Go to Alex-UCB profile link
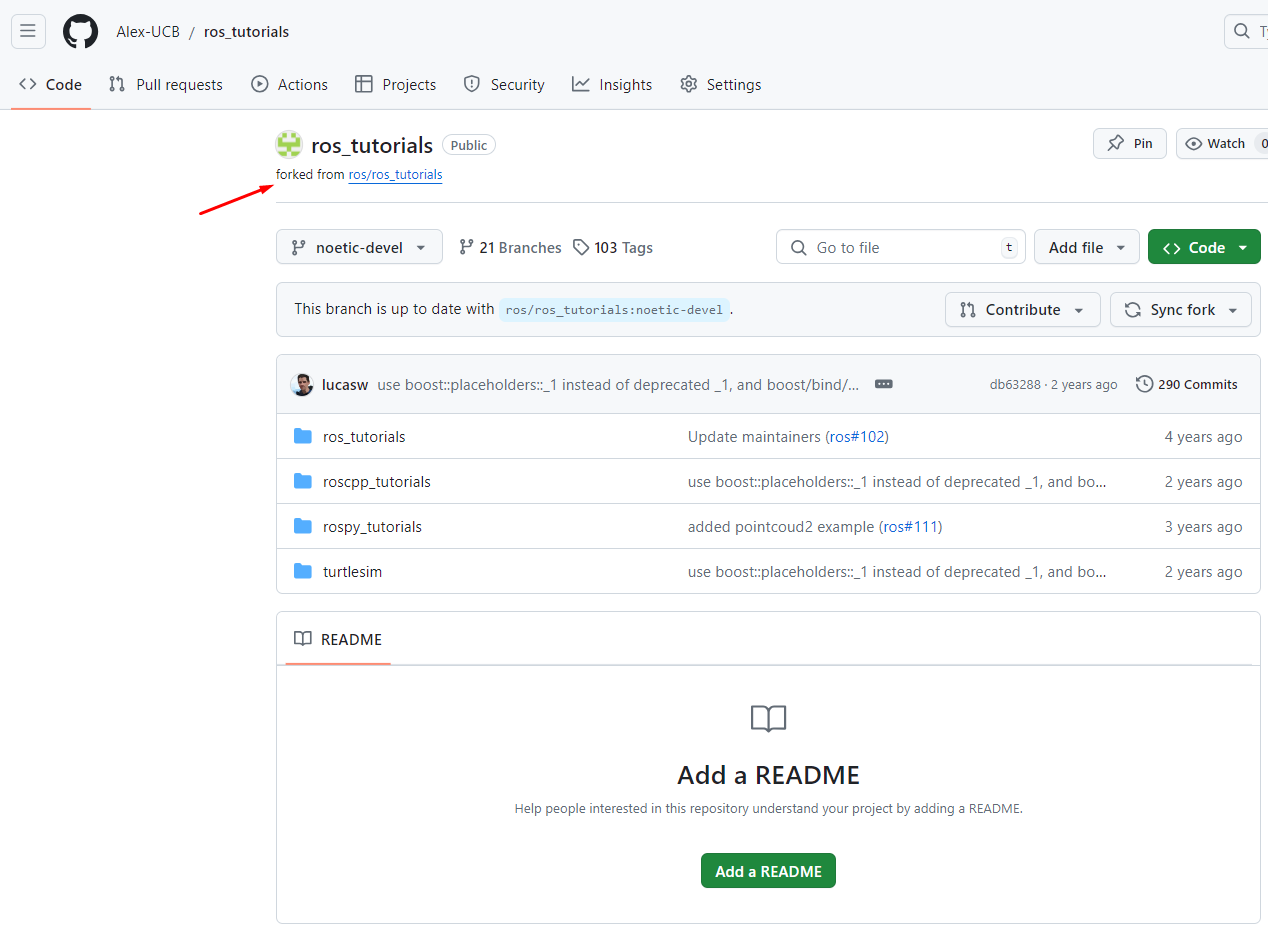1268x933 pixels. coord(148,31)
